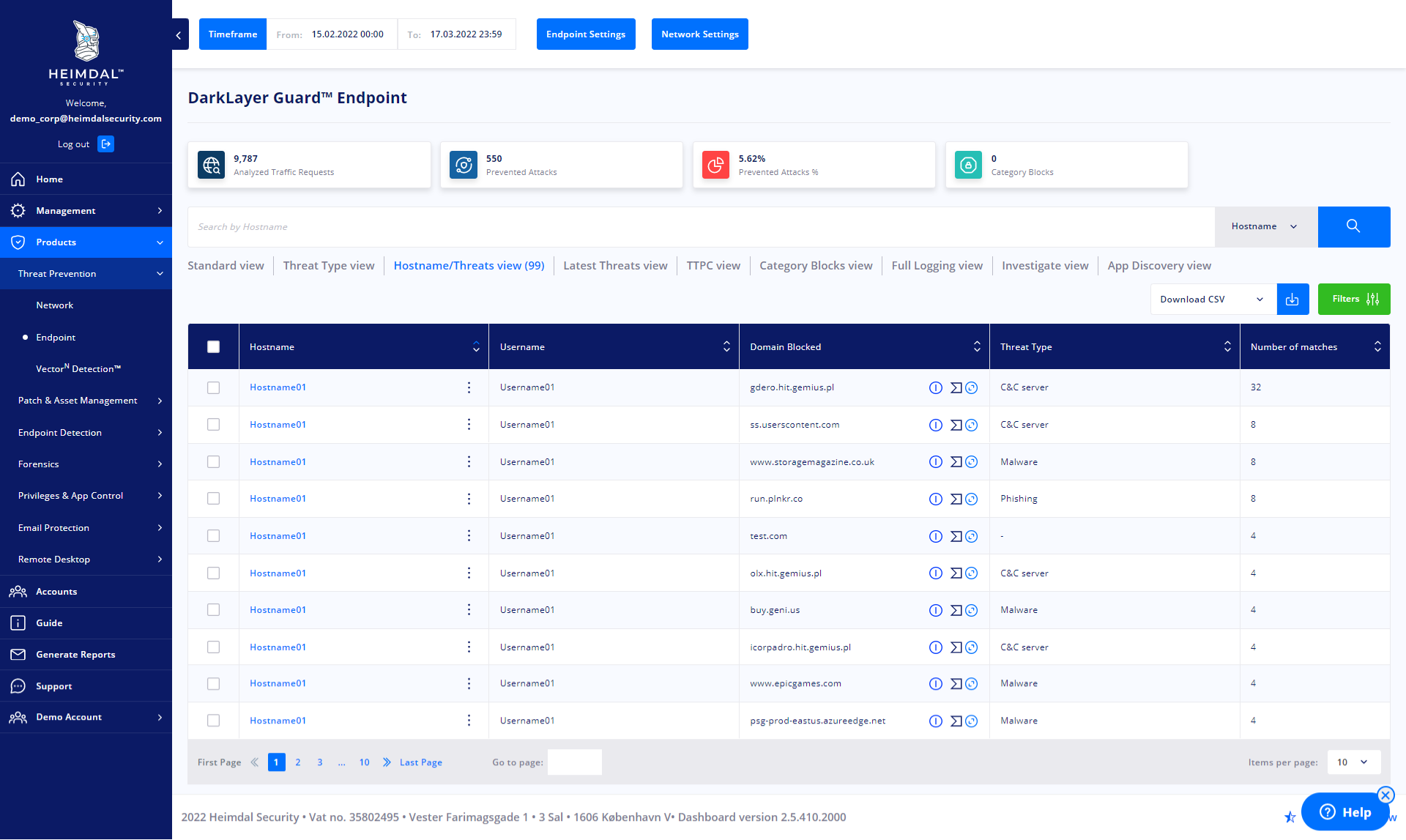Viewport: 1406px width, 840px height.
Task: Toggle the select-all checkbox in table header
Action: 213,346
